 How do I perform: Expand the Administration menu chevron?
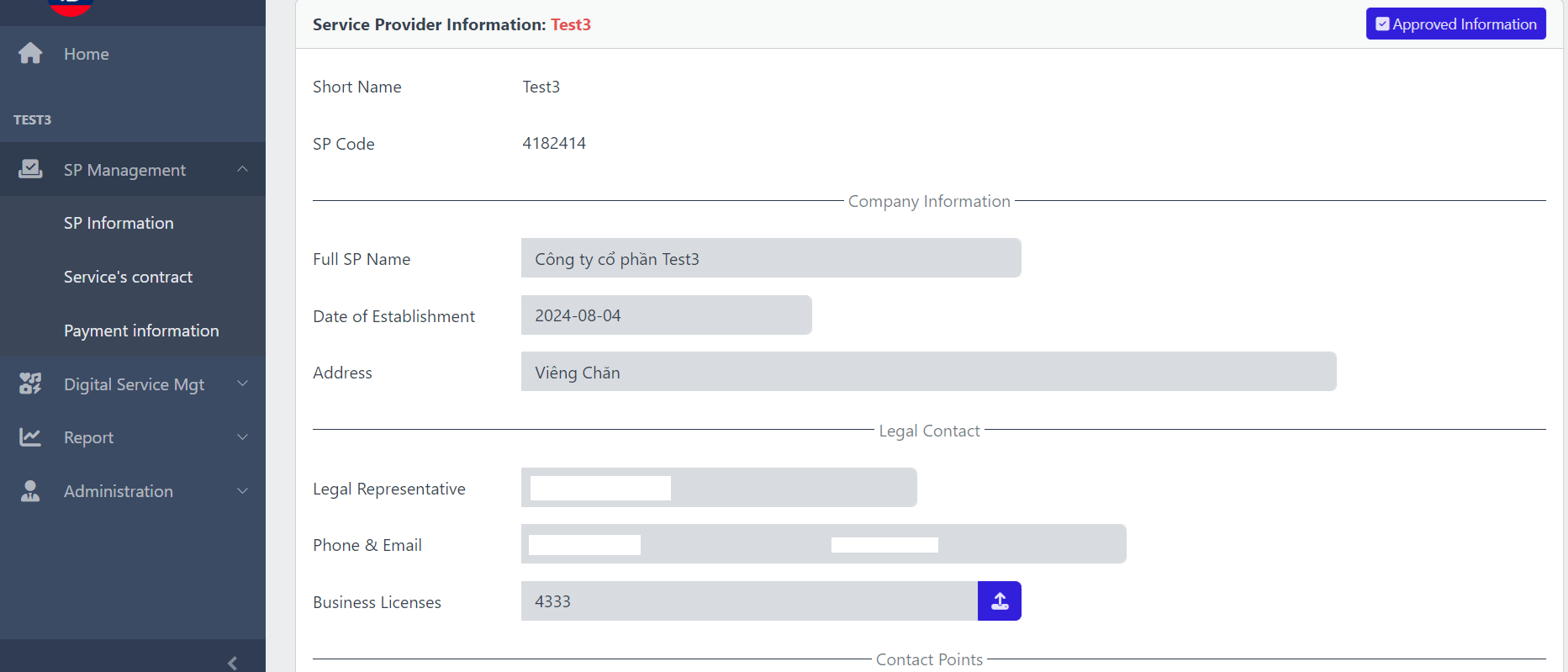pos(242,491)
